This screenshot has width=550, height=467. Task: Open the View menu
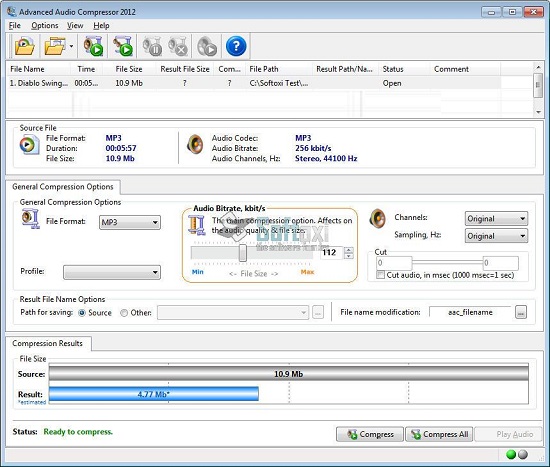click(75, 26)
